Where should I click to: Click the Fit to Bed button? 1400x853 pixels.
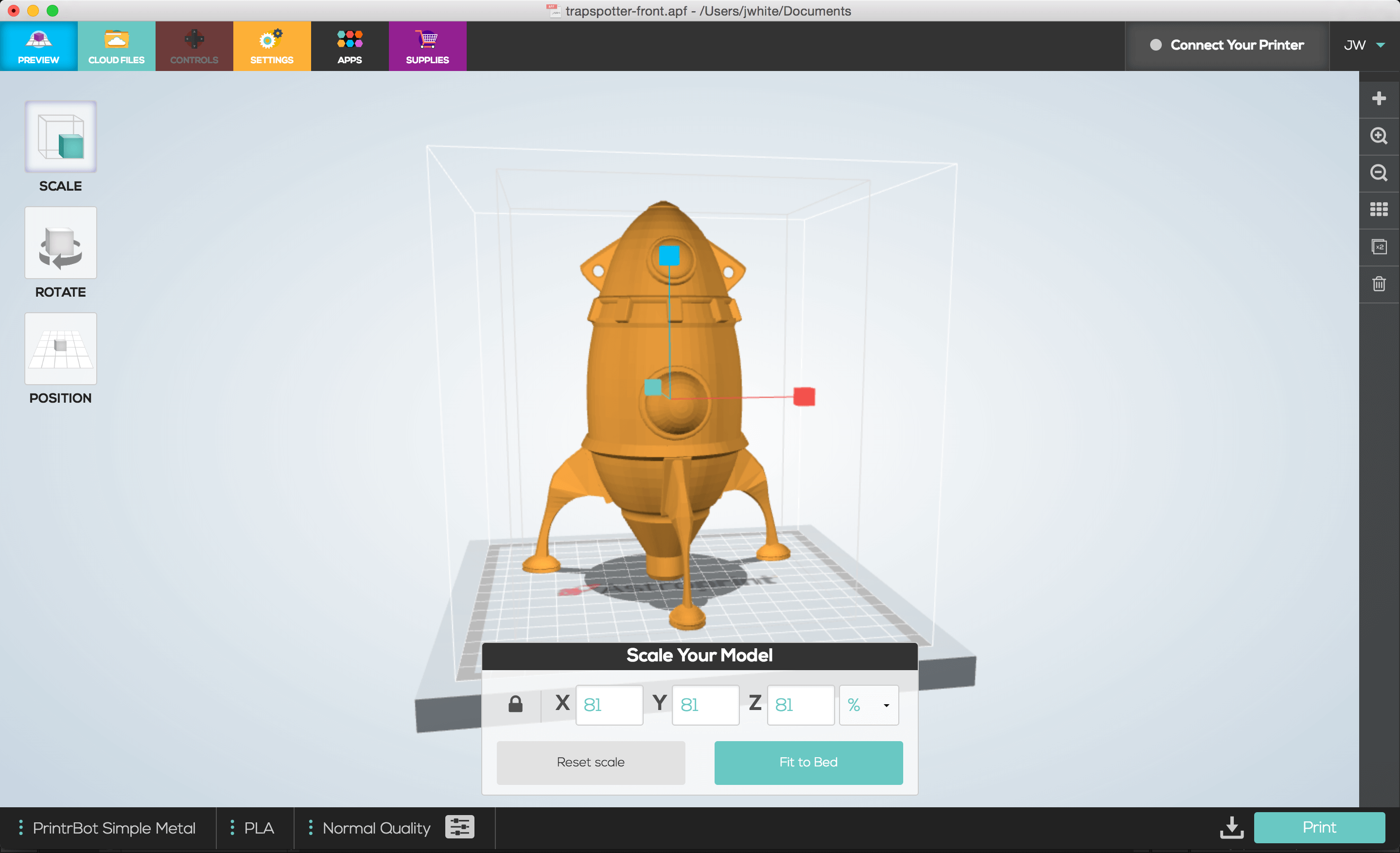[808, 763]
